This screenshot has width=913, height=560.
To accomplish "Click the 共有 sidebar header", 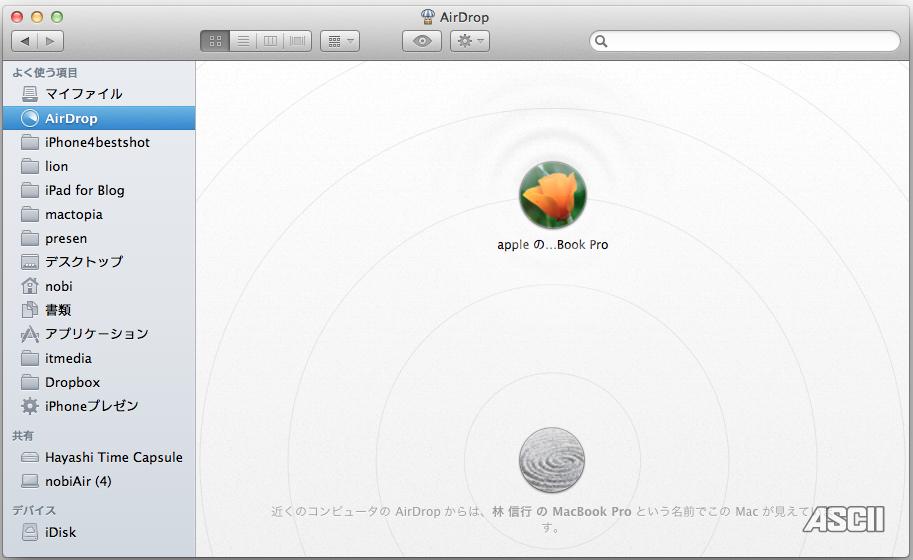I will 23,435.
